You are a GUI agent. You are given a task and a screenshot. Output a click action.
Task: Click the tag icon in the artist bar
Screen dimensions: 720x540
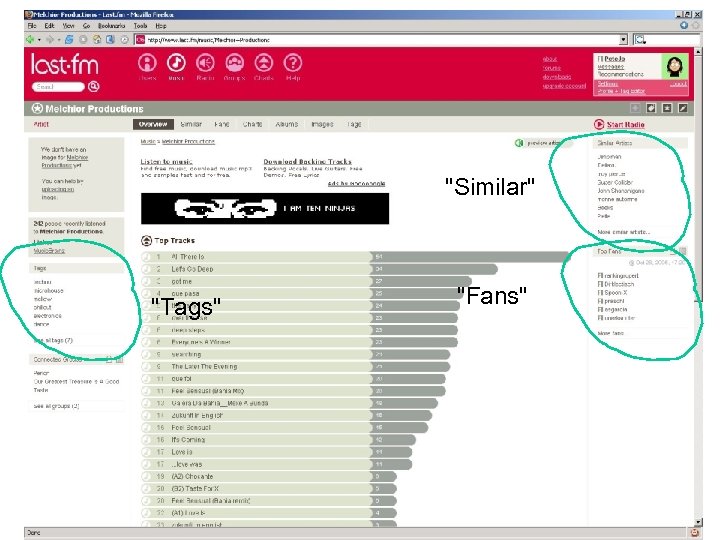pos(651,108)
